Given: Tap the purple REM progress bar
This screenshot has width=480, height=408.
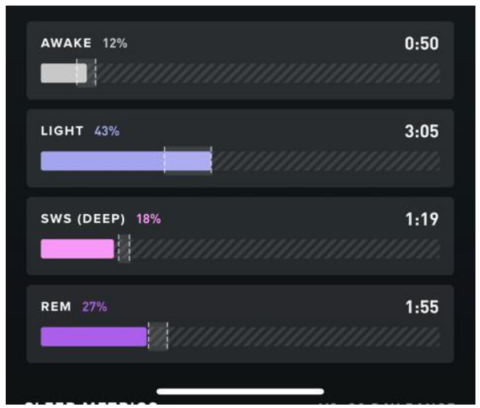Looking at the screenshot, I should tap(94, 337).
